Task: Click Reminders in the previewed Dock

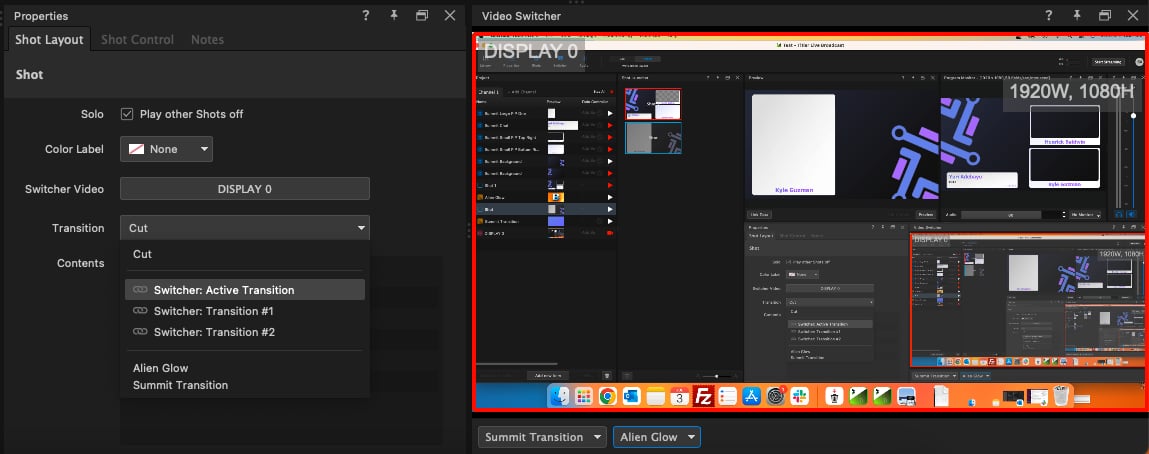Action: click(x=727, y=396)
